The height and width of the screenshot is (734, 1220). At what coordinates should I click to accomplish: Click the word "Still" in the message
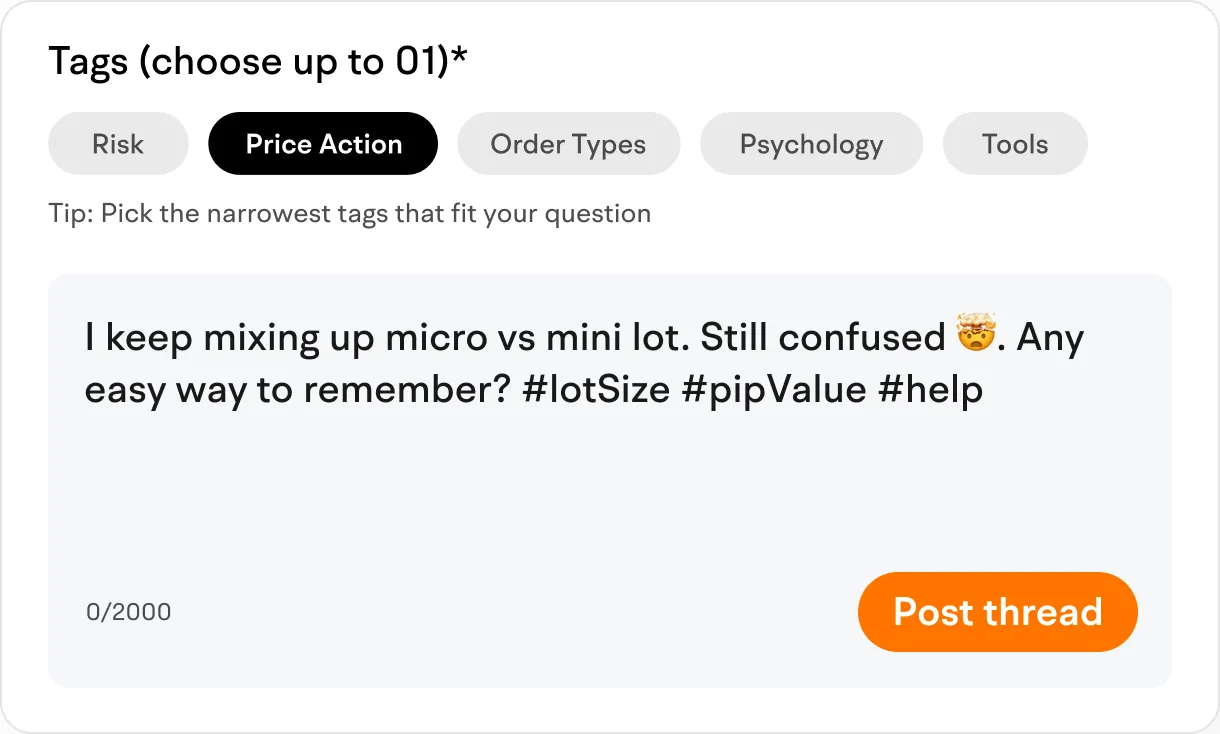734,338
